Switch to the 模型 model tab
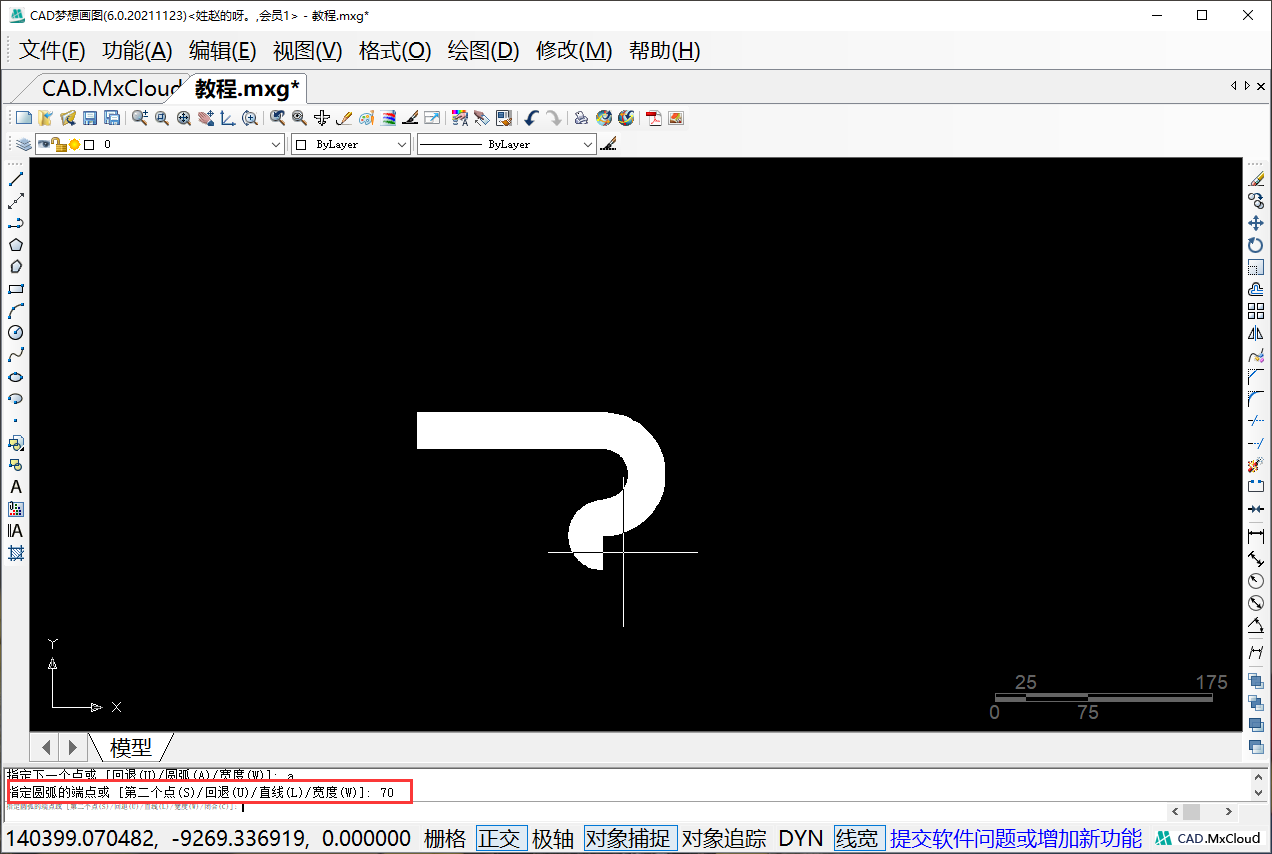Screen dimensions: 1272x854 pos(131,747)
